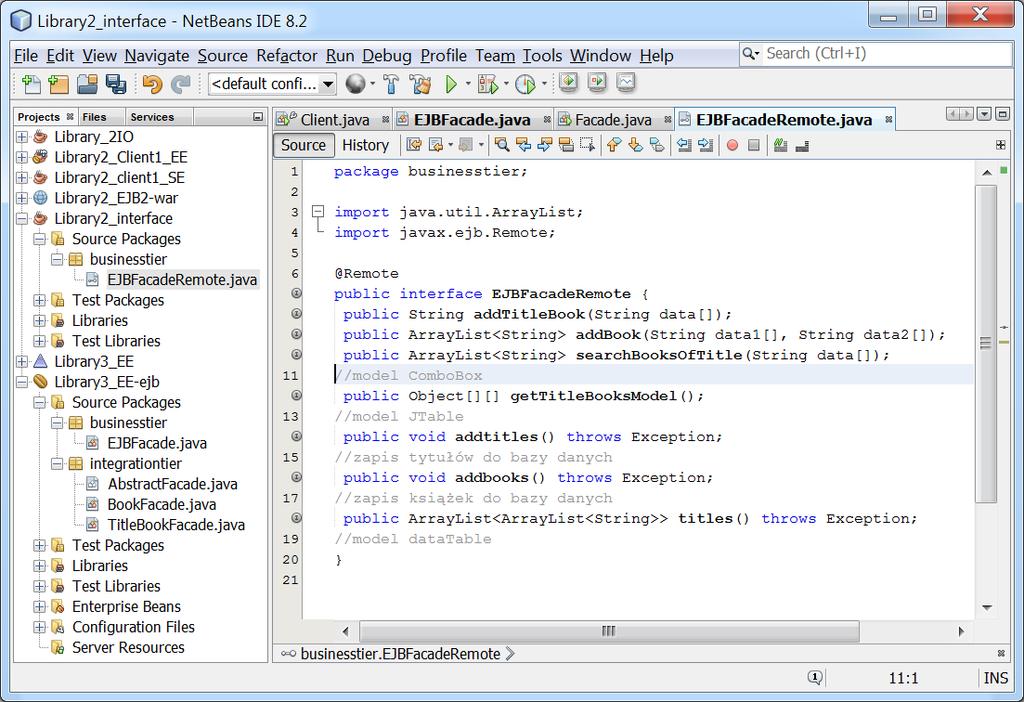Collapse the import fold on line 3

(x=318, y=212)
